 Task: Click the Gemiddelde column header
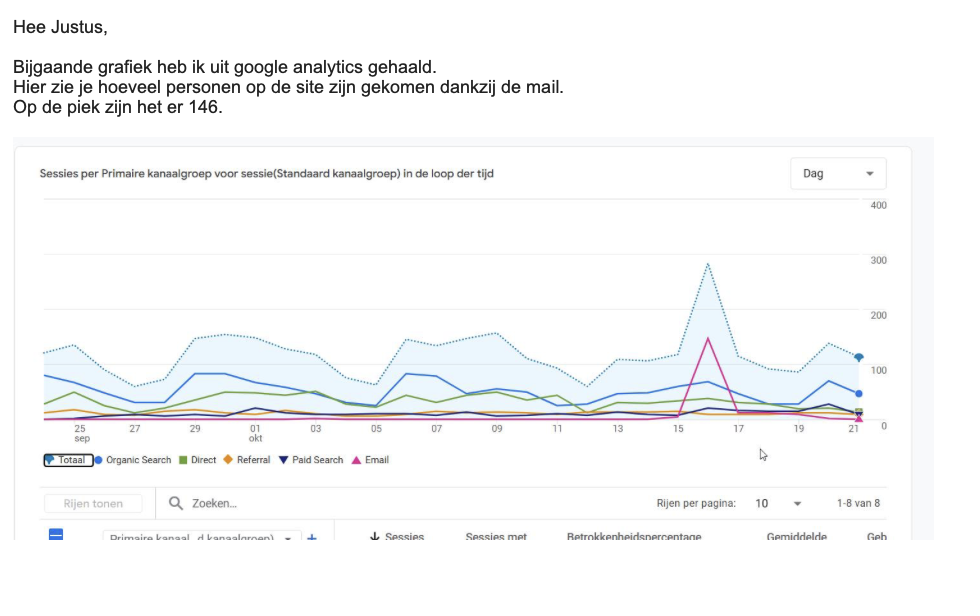coord(796,537)
